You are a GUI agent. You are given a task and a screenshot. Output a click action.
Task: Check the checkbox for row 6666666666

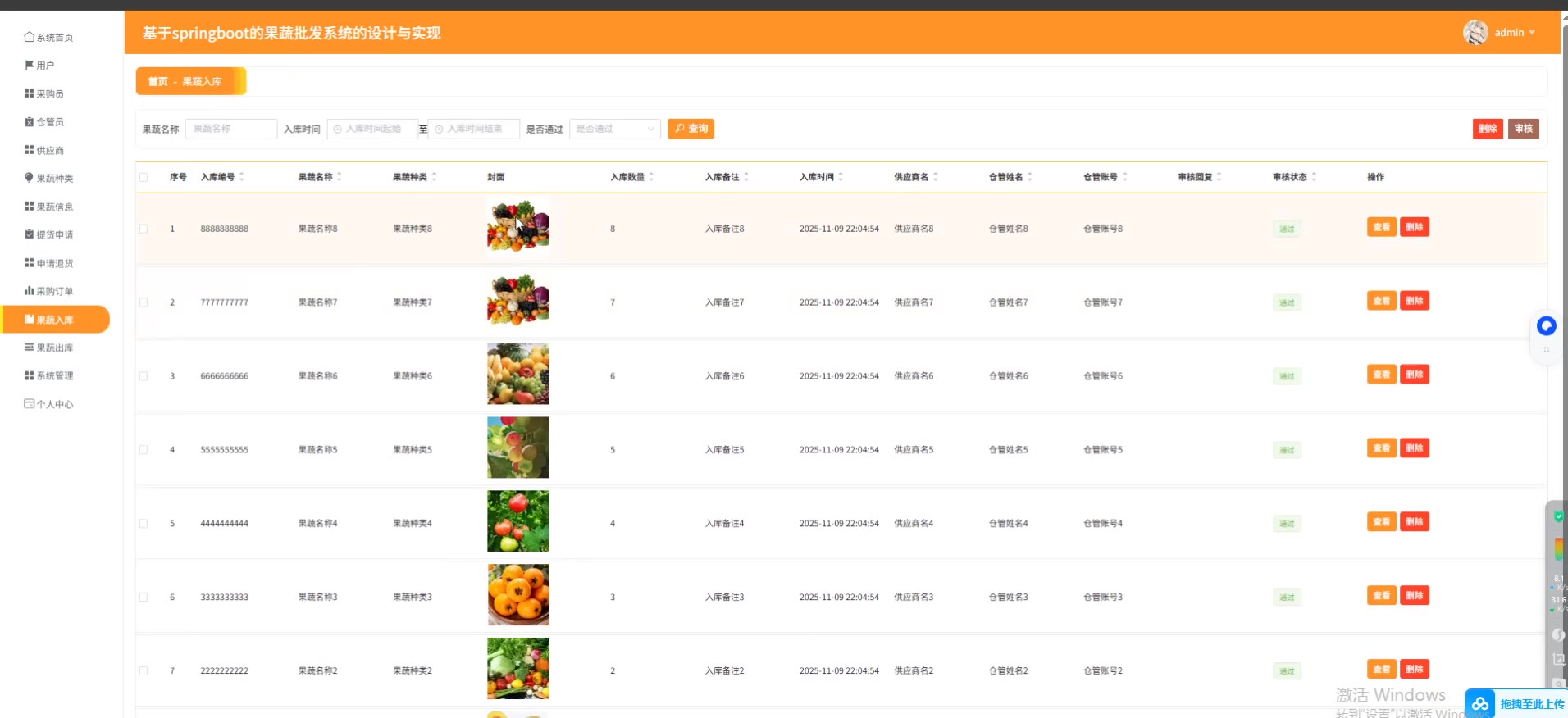coord(144,376)
